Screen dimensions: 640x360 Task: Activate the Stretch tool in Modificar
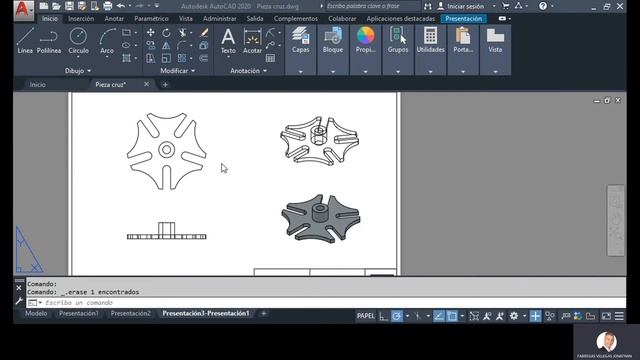click(151, 58)
